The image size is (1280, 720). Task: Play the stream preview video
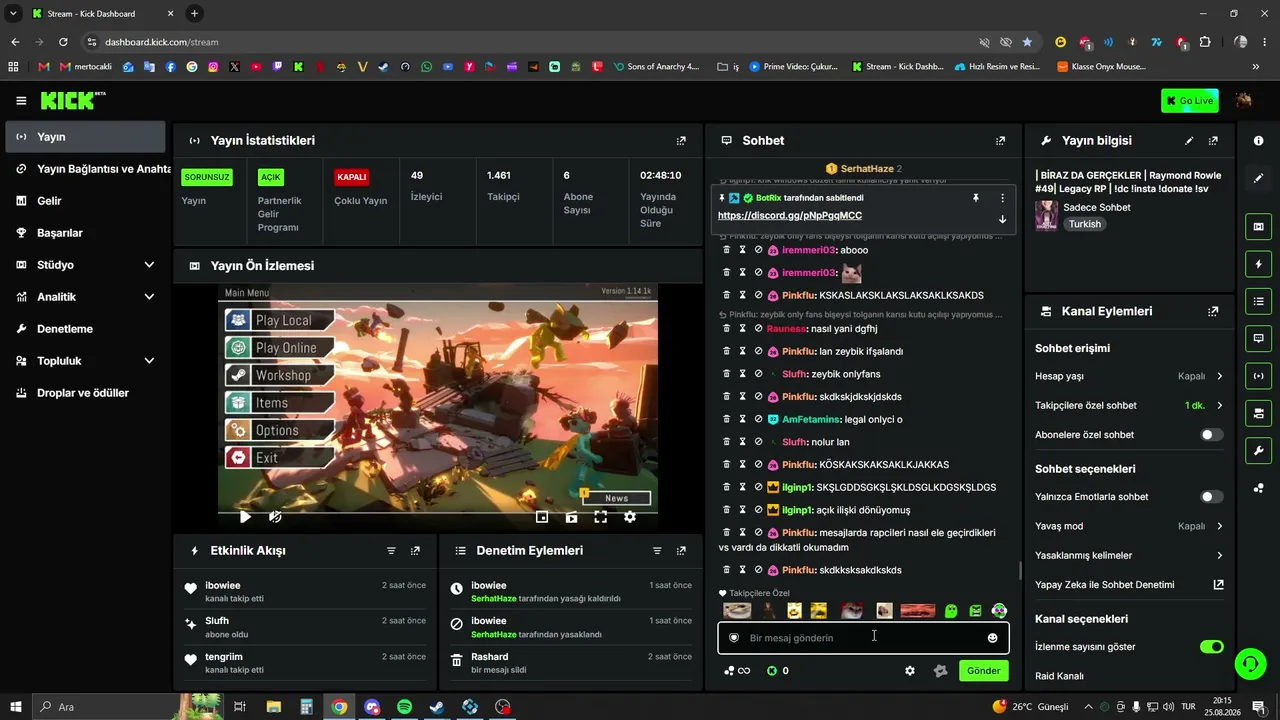click(x=245, y=517)
